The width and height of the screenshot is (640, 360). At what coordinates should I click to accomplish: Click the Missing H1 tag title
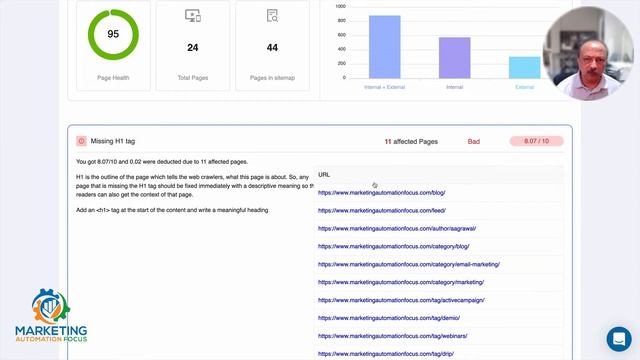point(113,141)
